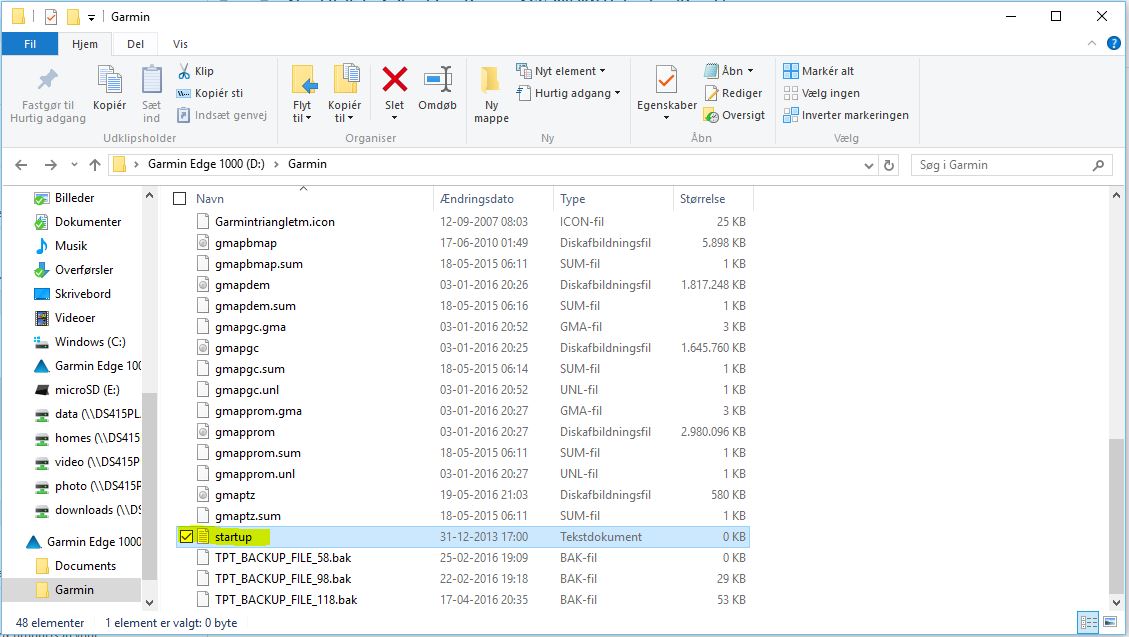This screenshot has width=1129, height=637.
Task: Open recent locations dropdown next to Forward
Action: click(74, 165)
